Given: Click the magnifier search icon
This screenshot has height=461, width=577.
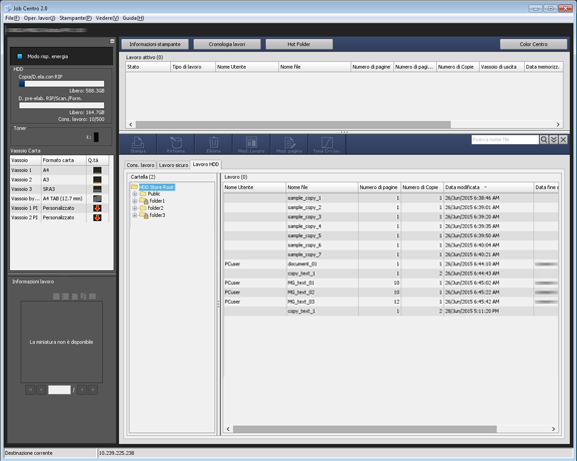Looking at the screenshot, I should tap(544, 139).
